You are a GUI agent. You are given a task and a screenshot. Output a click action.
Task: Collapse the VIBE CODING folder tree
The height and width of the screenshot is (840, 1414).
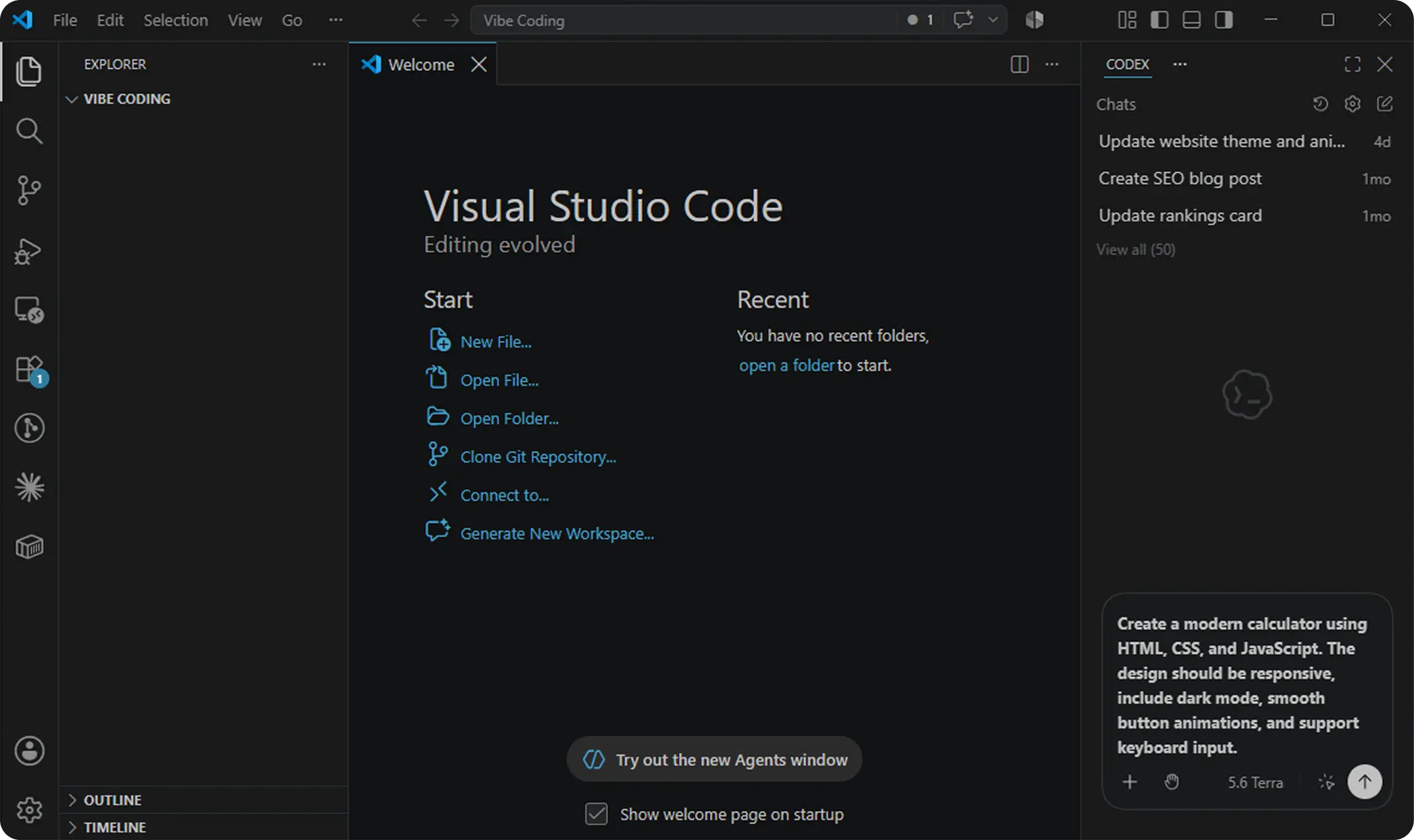(x=72, y=99)
